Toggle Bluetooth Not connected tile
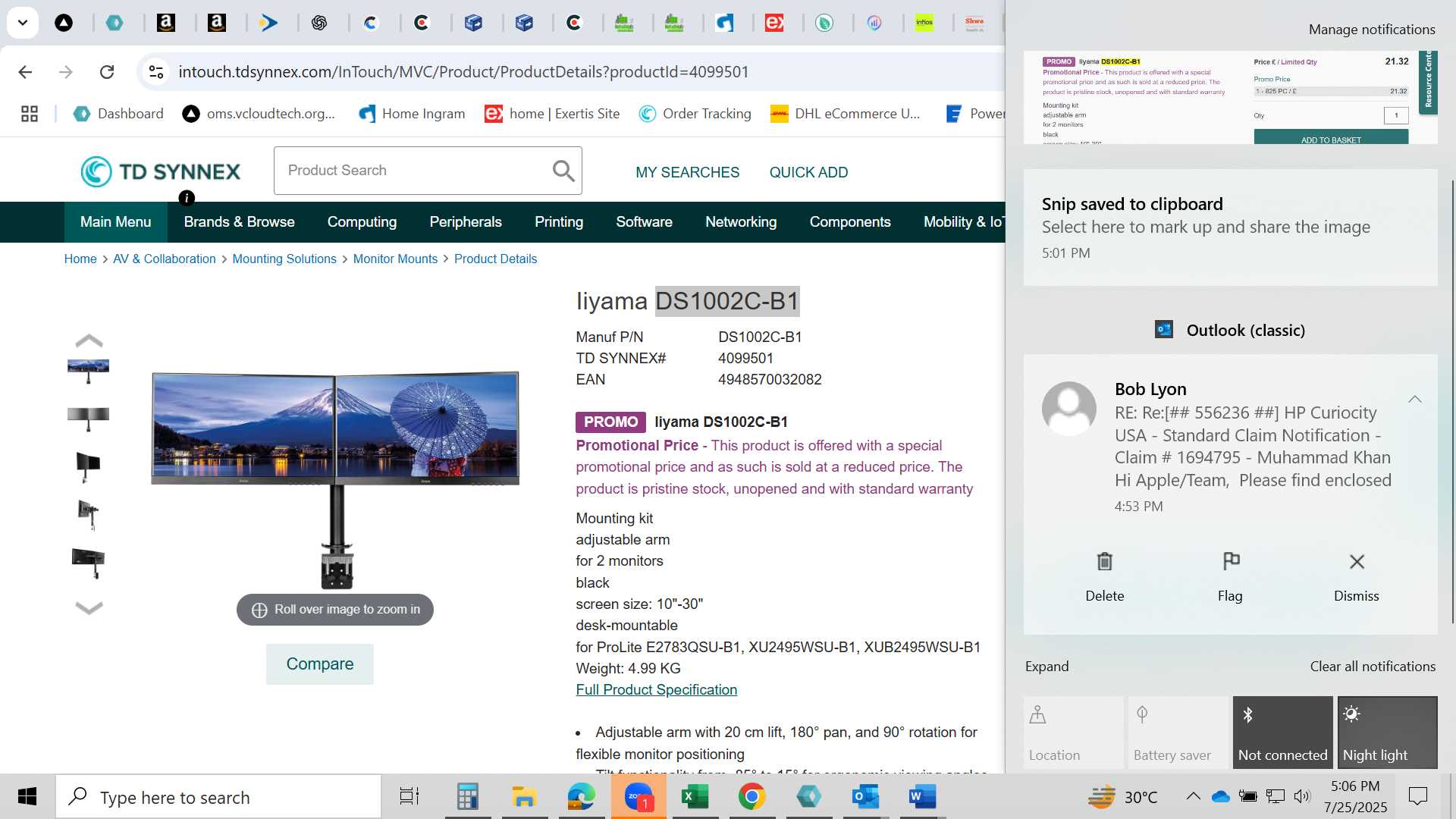 click(x=1282, y=733)
